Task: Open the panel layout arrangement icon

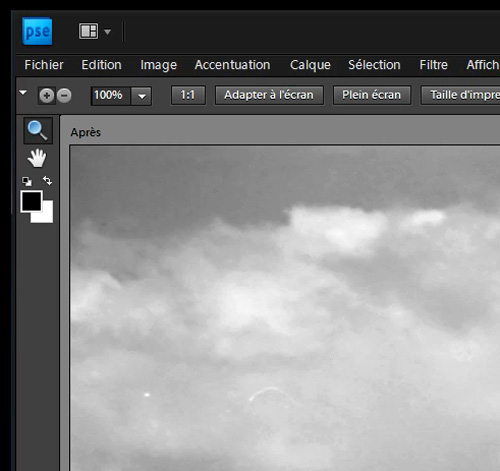Action: pyautogui.click(x=88, y=31)
